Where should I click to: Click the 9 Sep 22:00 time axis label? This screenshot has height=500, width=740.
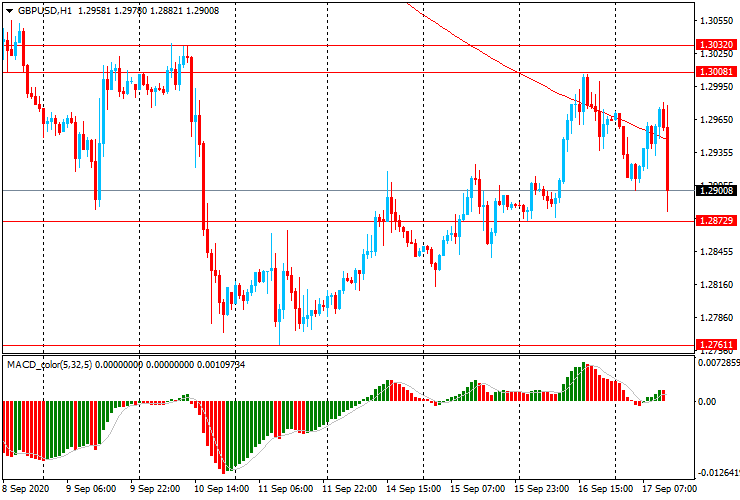(x=155, y=489)
